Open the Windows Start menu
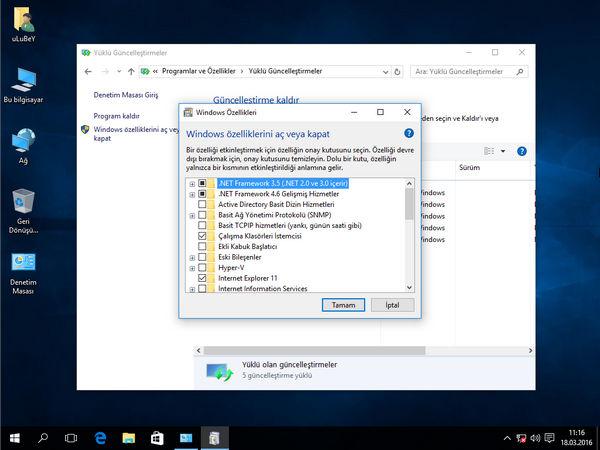The height and width of the screenshot is (450, 600). 15,439
